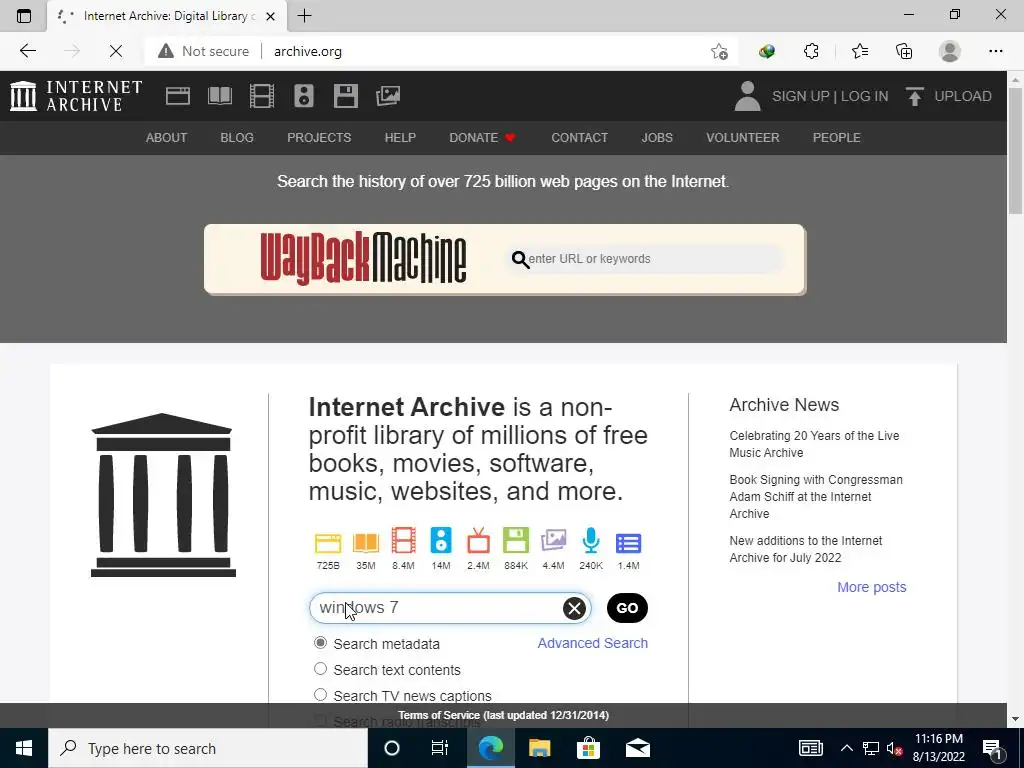Close the Internet Archive browser tab

click(270, 16)
